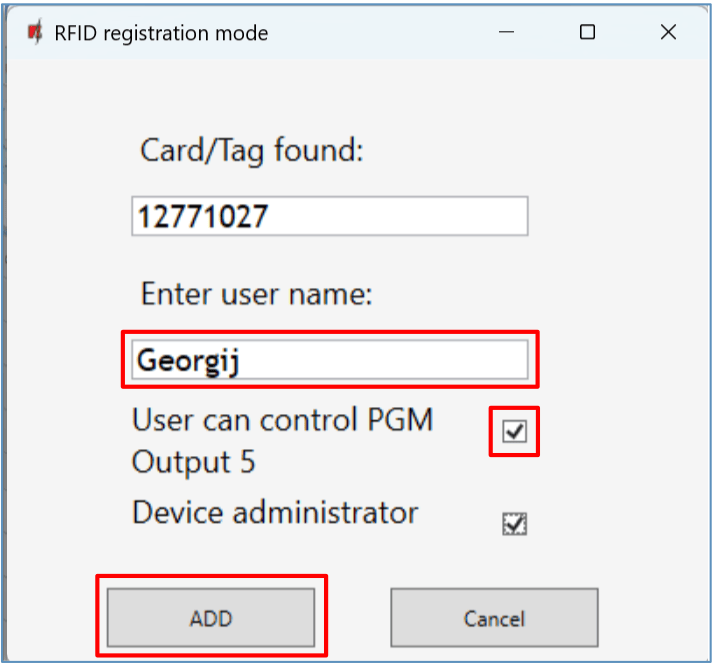The width and height of the screenshot is (714, 666).
Task: Place cursor on the 12771027 tag number
Action: (x=203, y=216)
